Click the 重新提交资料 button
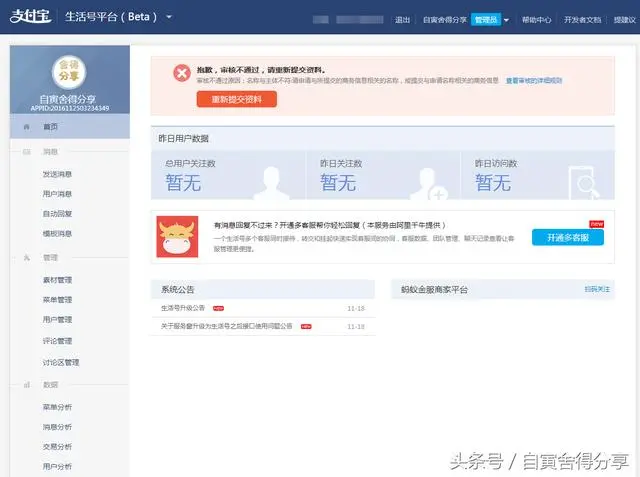 click(x=237, y=99)
